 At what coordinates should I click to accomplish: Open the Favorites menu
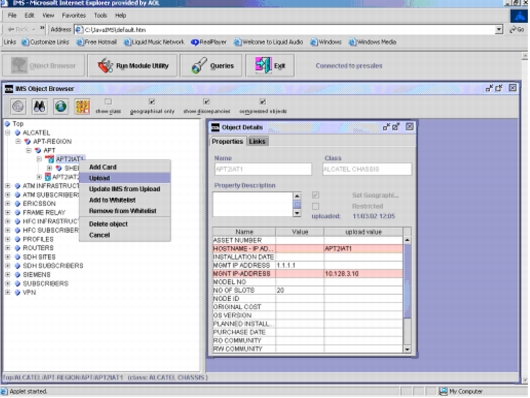74,16
